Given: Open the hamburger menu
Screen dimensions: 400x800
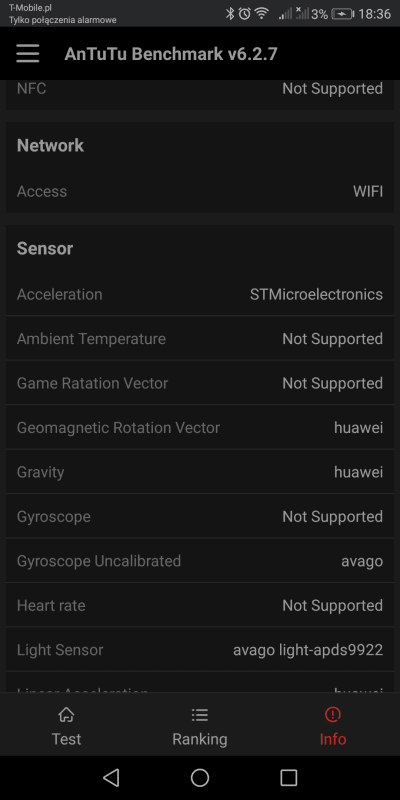Looking at the screenshot, I should [28, 54].
